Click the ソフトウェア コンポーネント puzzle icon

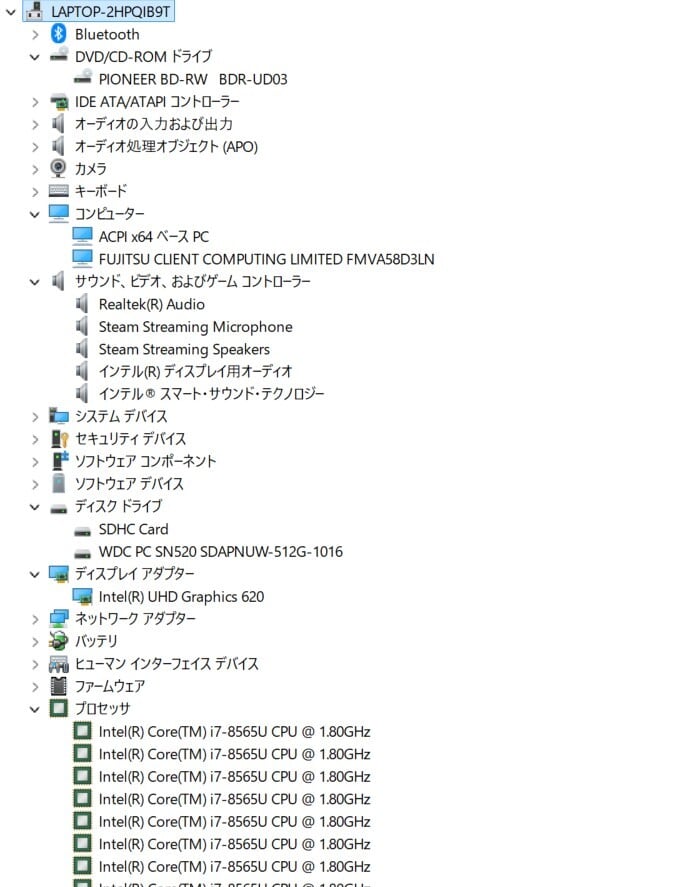60,460
